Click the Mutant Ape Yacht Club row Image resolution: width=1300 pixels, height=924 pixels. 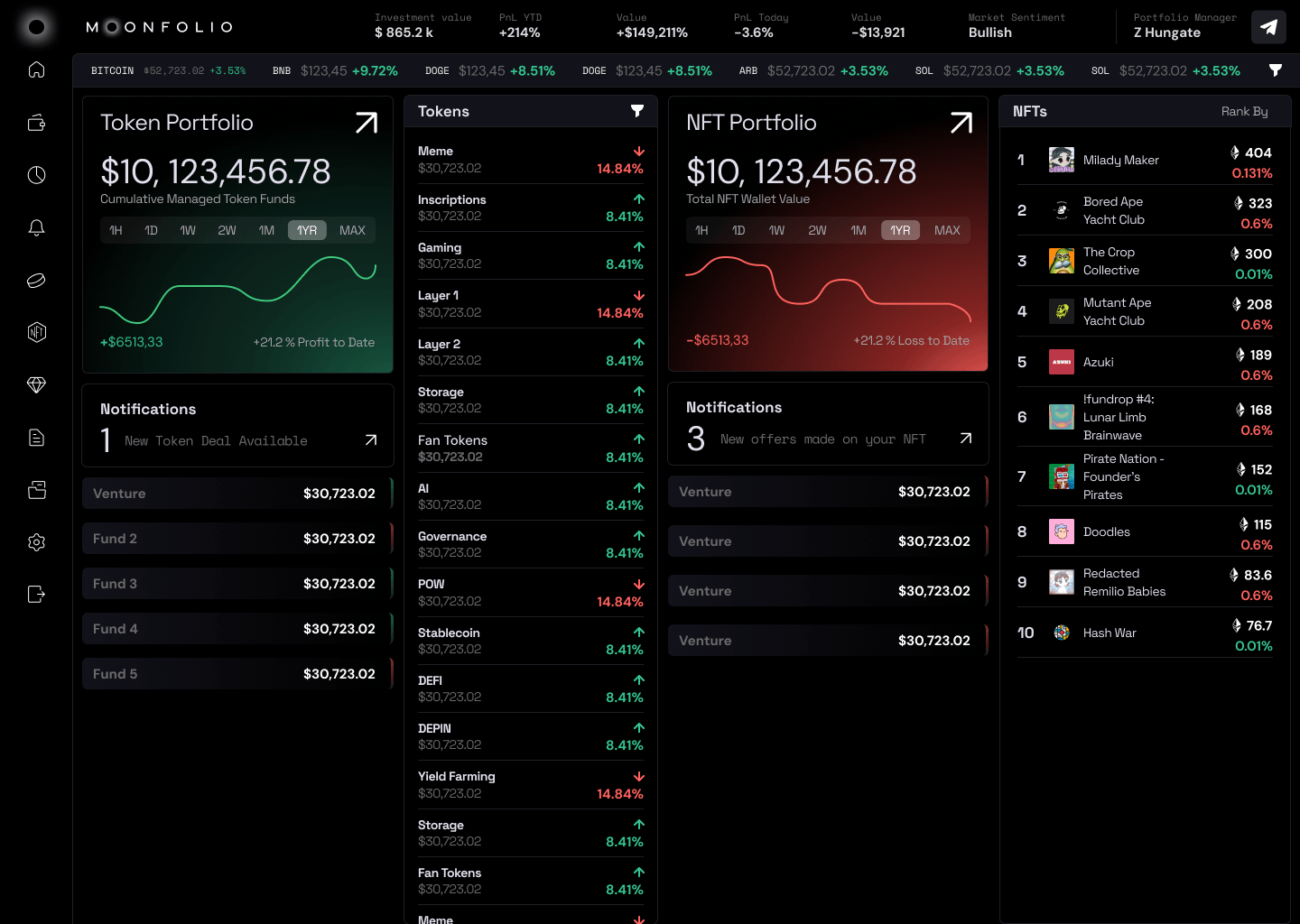pyautogui.click(x=1145, y=311)
